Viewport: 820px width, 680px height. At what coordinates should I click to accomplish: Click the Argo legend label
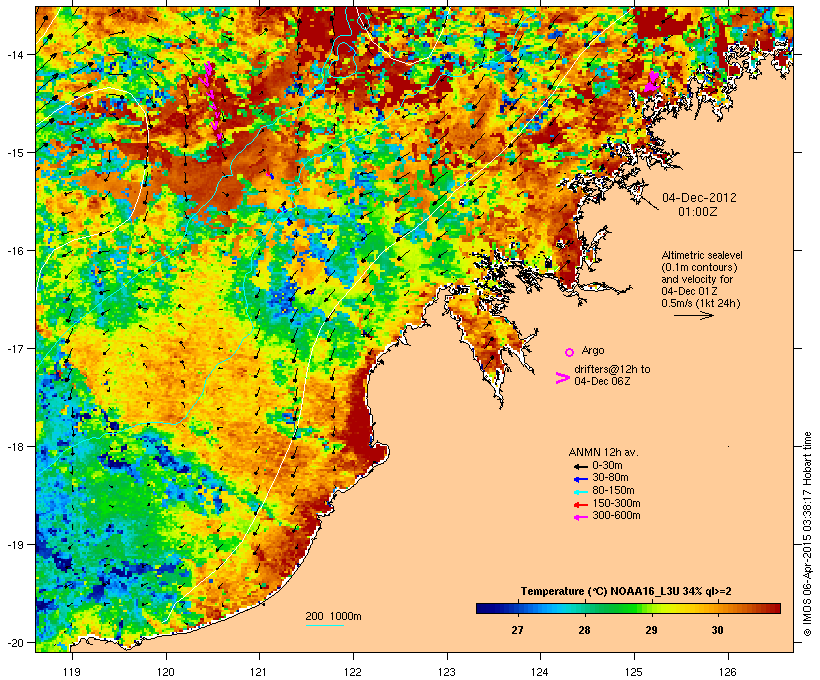(x=593, y=350)
